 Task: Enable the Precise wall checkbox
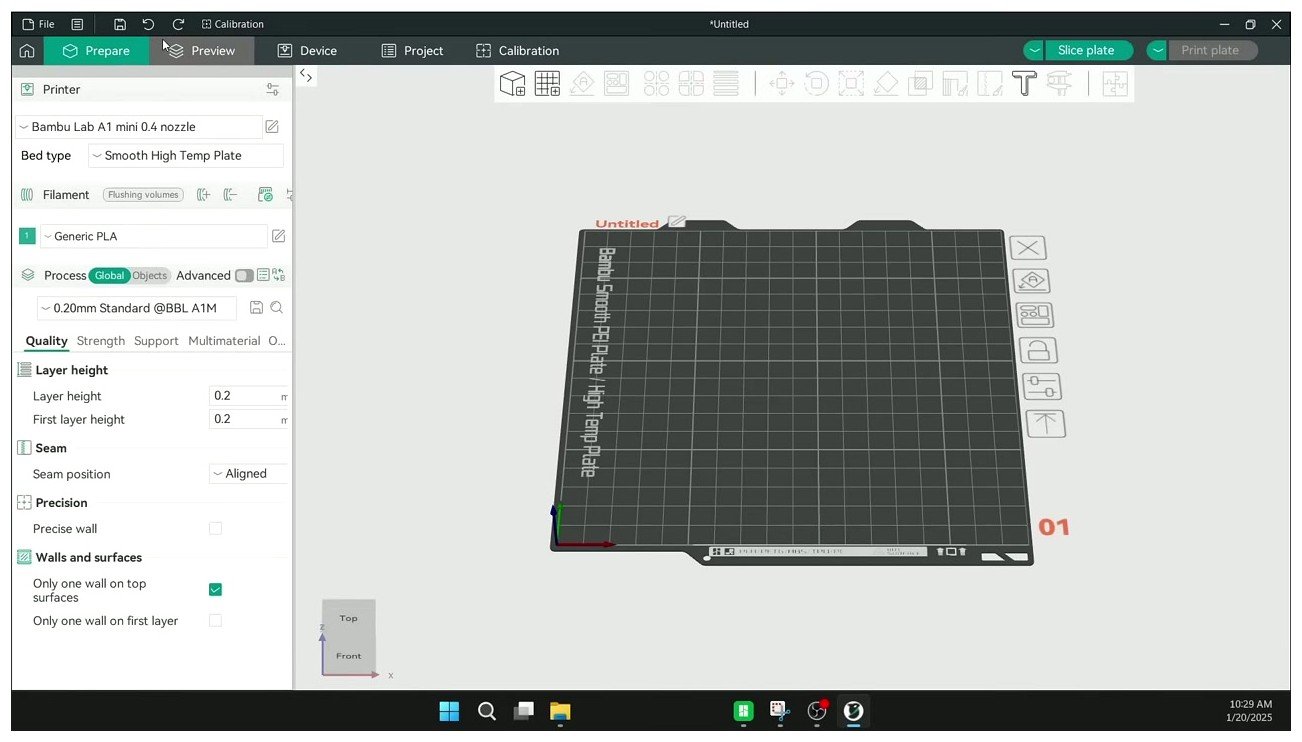click(x=215, y=528)
